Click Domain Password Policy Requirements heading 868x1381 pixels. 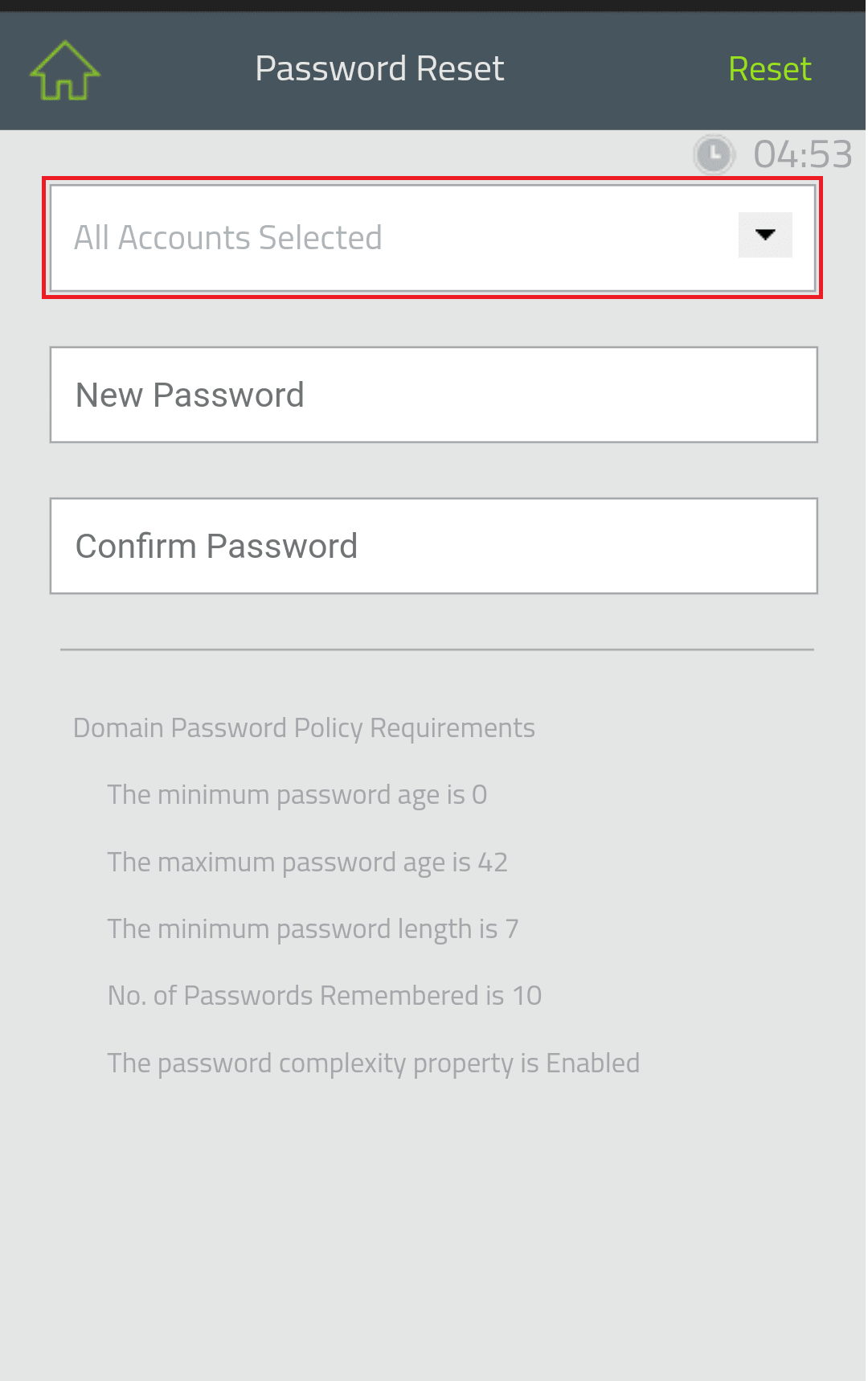tap(304, 728)
